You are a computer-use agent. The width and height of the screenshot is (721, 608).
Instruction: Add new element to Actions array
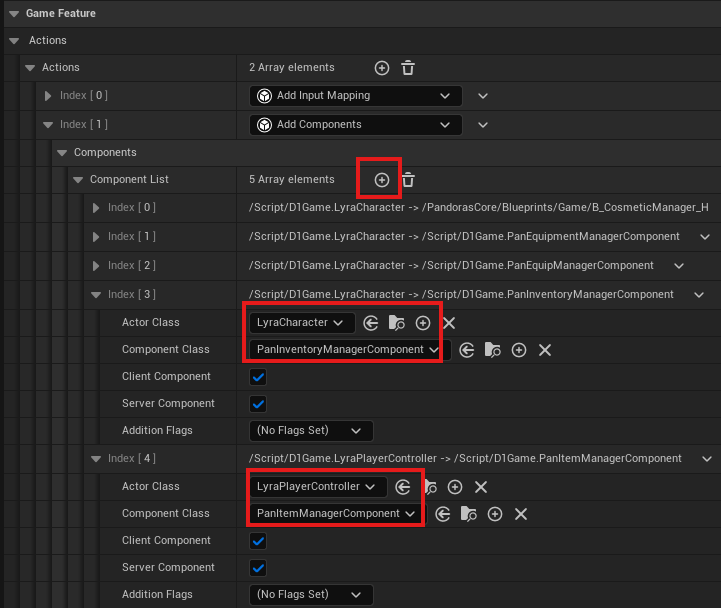point(382,68)
